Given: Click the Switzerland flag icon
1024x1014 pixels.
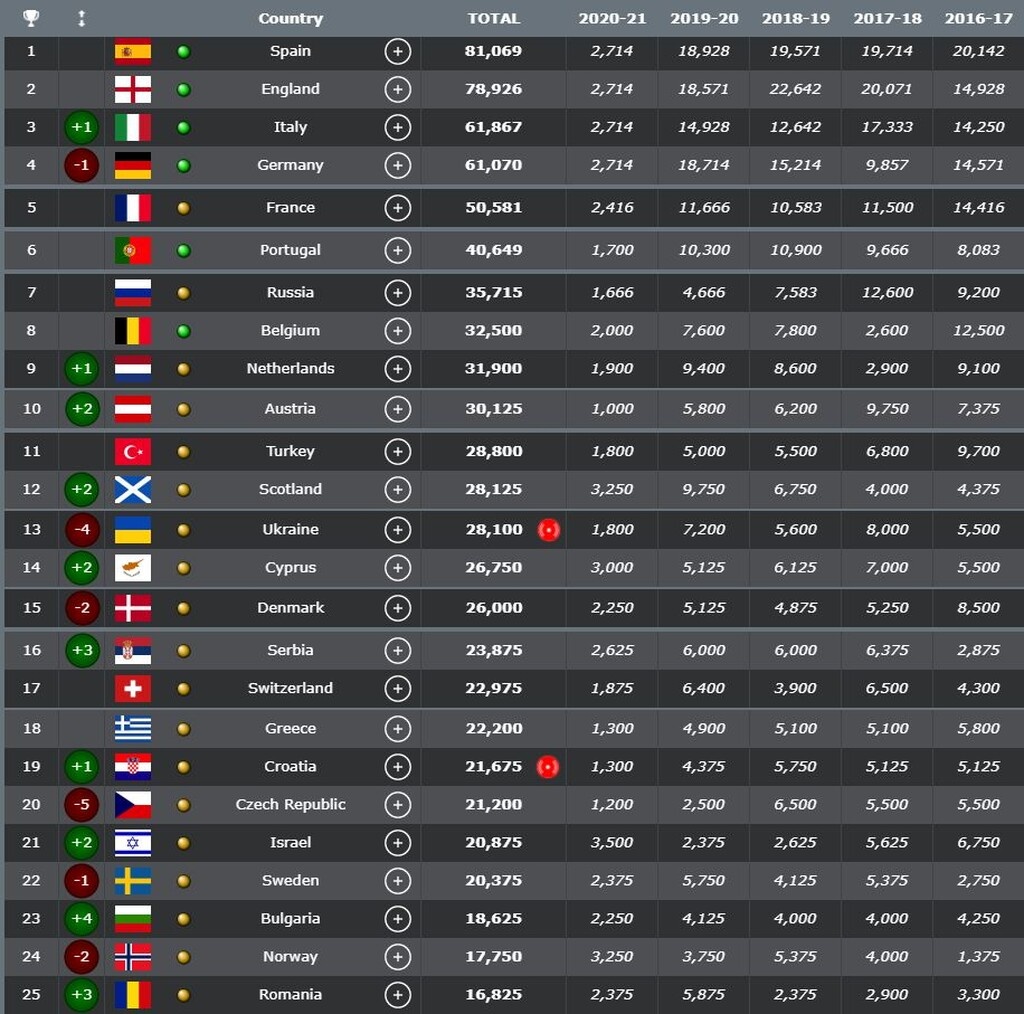Looking at the screenshot, I should [133, 688].
